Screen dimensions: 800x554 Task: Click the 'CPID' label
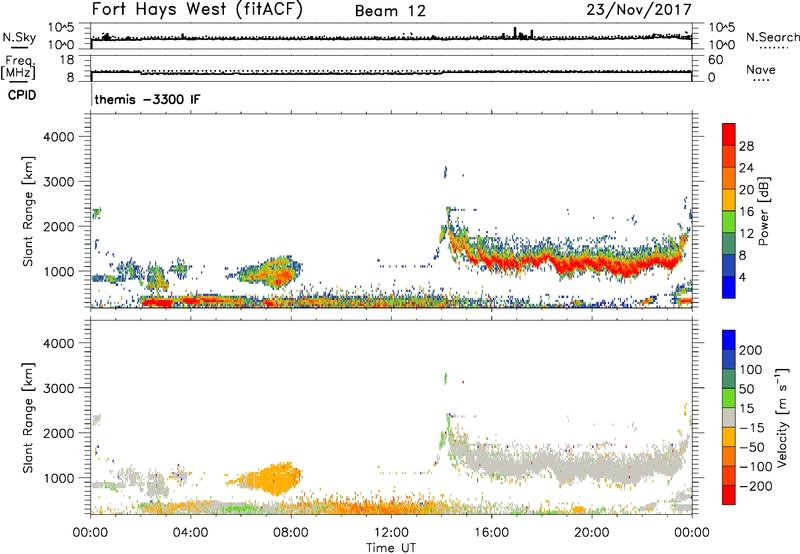click(x=22, y=95)
